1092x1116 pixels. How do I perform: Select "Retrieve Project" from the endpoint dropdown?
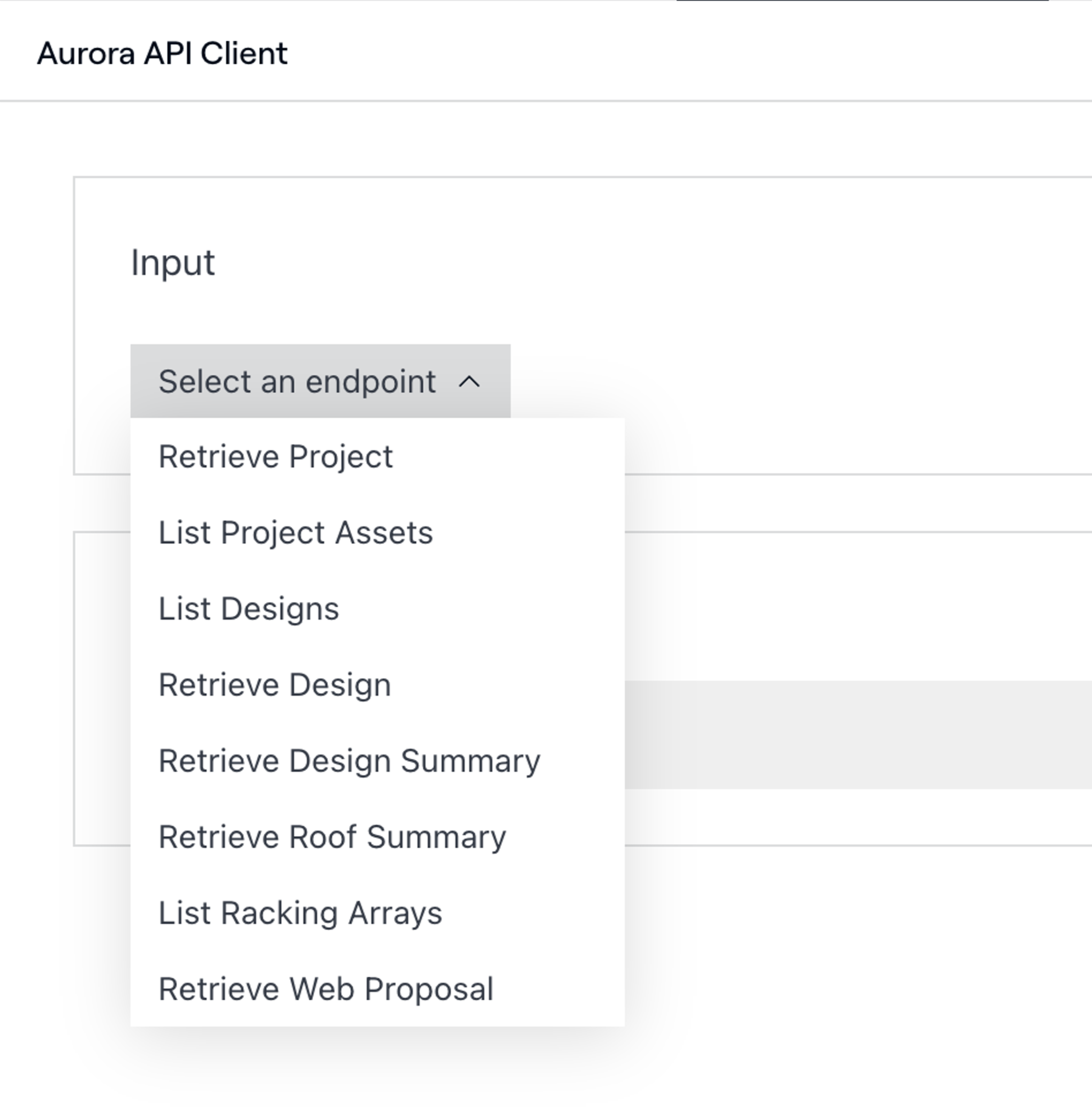275,455
